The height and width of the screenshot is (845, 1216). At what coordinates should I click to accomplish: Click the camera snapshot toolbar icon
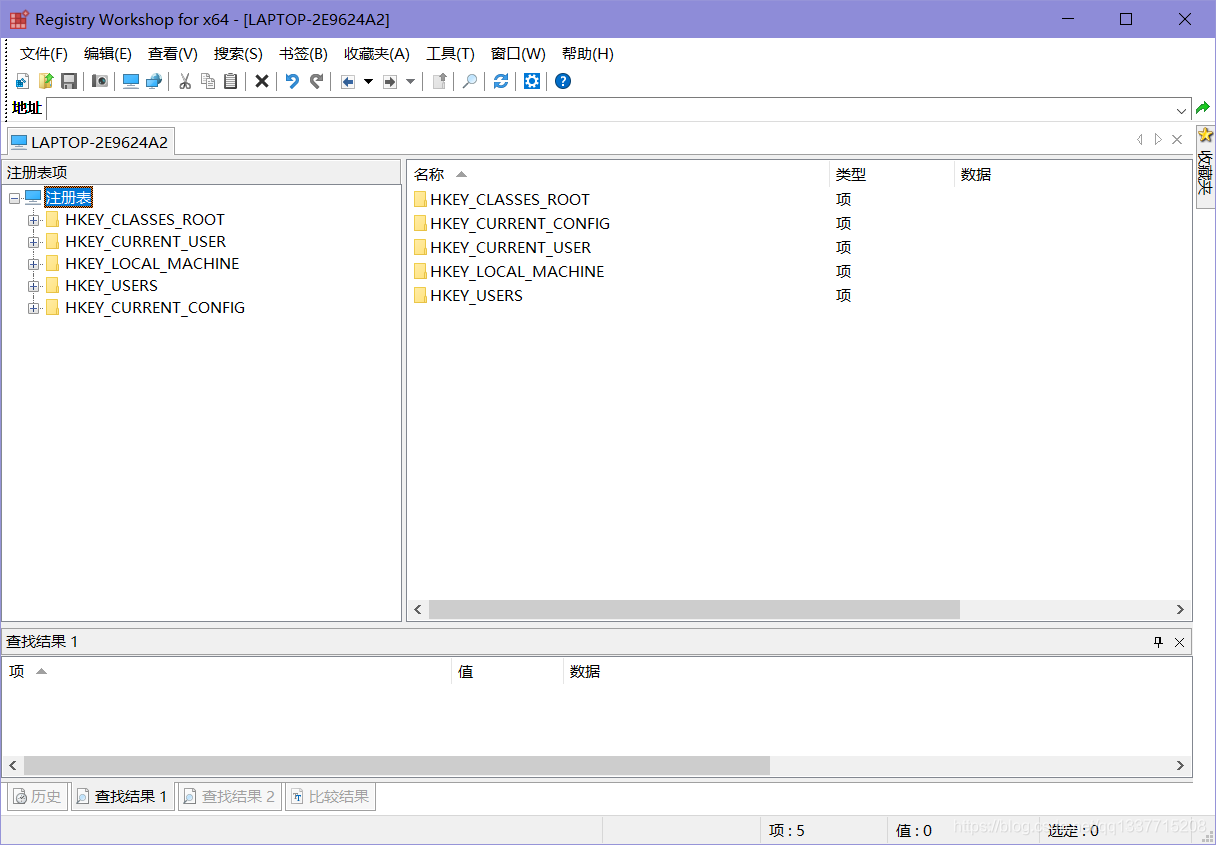click(100, 81)
